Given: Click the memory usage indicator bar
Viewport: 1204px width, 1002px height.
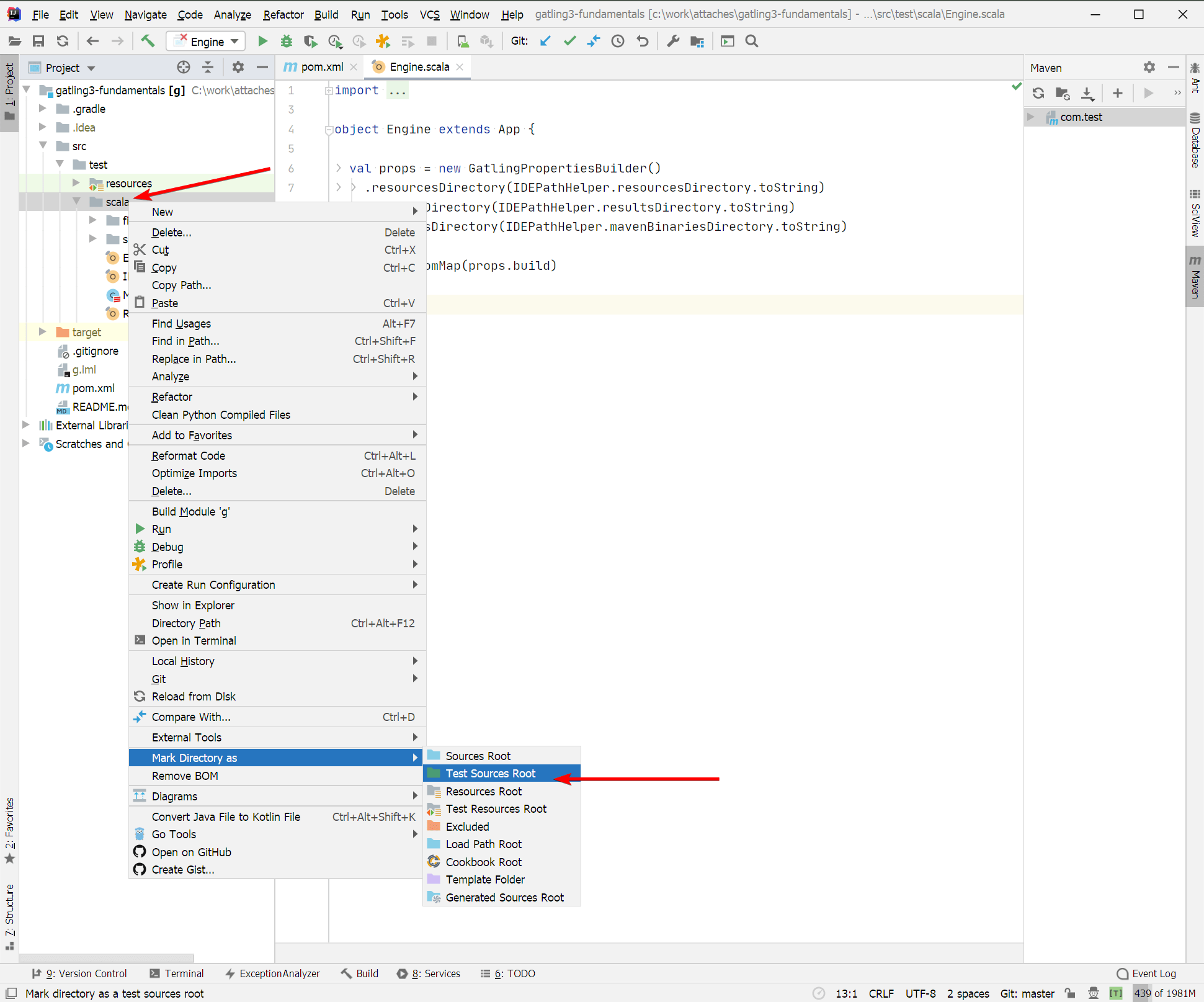Looking at the screenshot, I should 1164,993.
